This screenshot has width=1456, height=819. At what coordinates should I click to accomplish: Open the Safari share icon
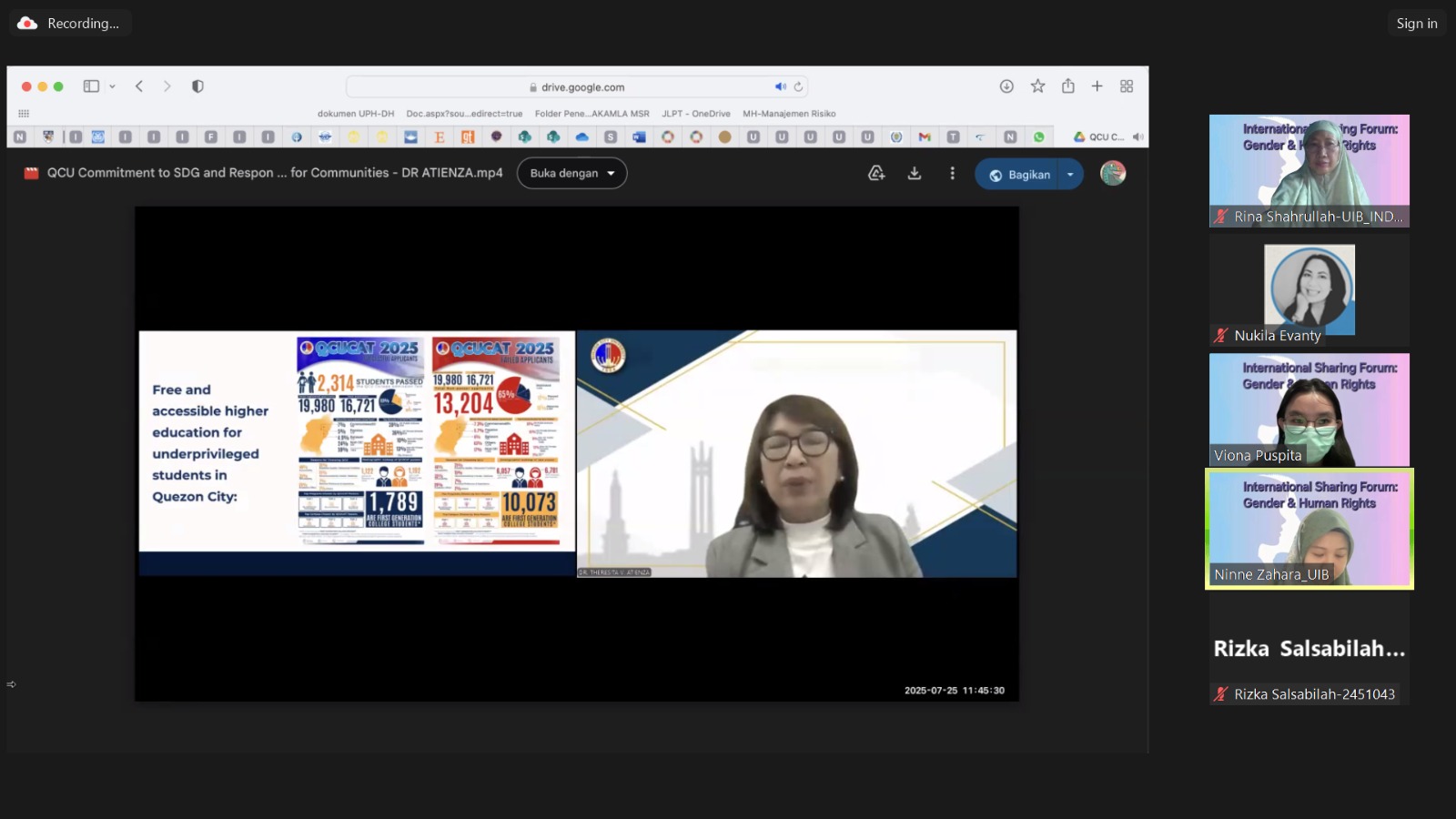1068,86
